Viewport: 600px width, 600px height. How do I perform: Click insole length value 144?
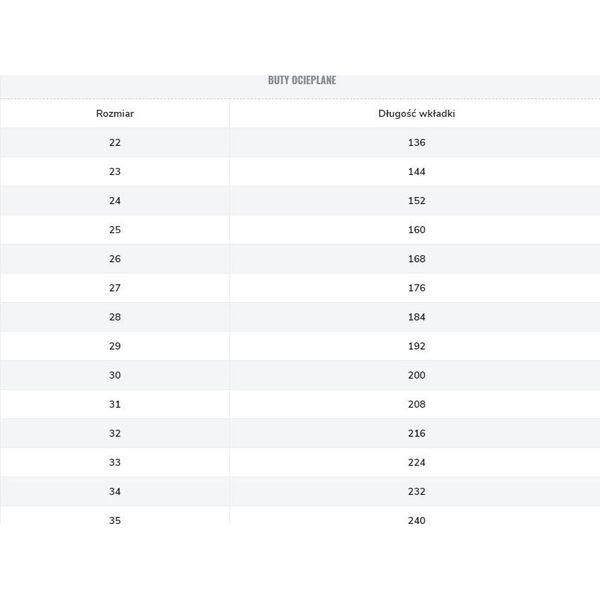[416, 172]
